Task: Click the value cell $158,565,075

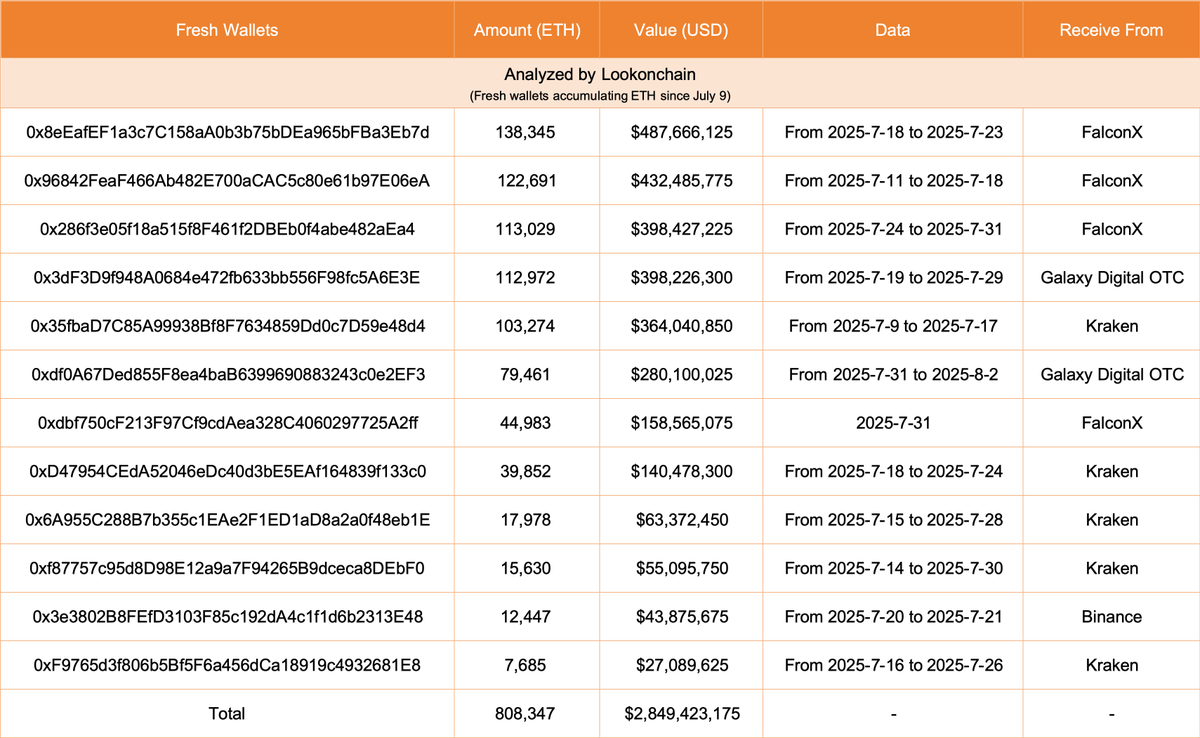Action: [x=681, y=423]
